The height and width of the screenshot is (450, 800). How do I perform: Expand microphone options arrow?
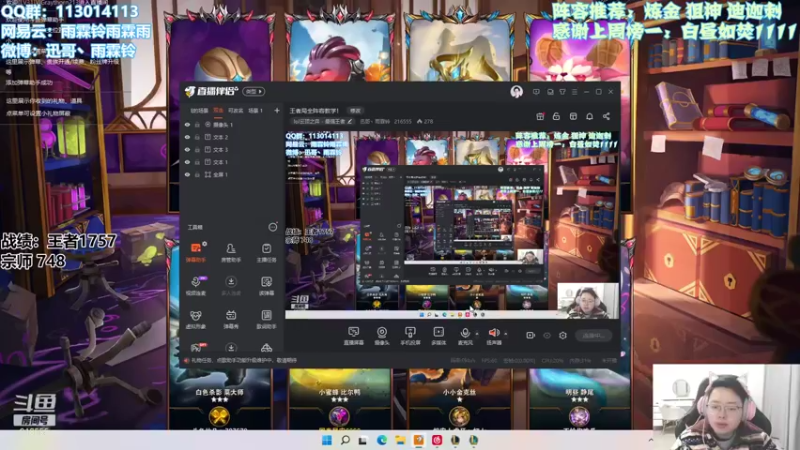477,334
